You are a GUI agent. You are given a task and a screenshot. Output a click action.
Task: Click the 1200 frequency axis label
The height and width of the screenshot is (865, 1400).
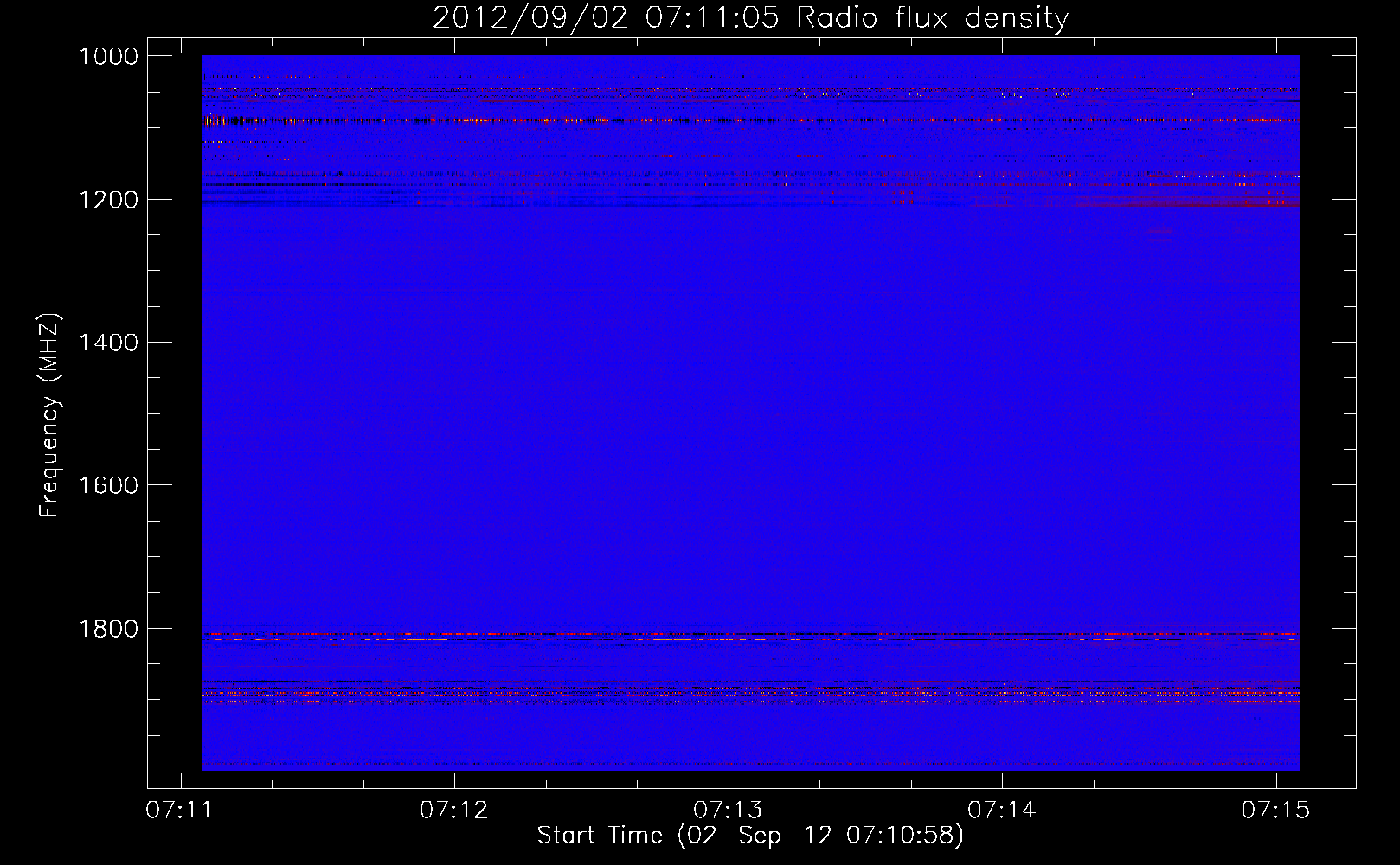click(108, 200)
